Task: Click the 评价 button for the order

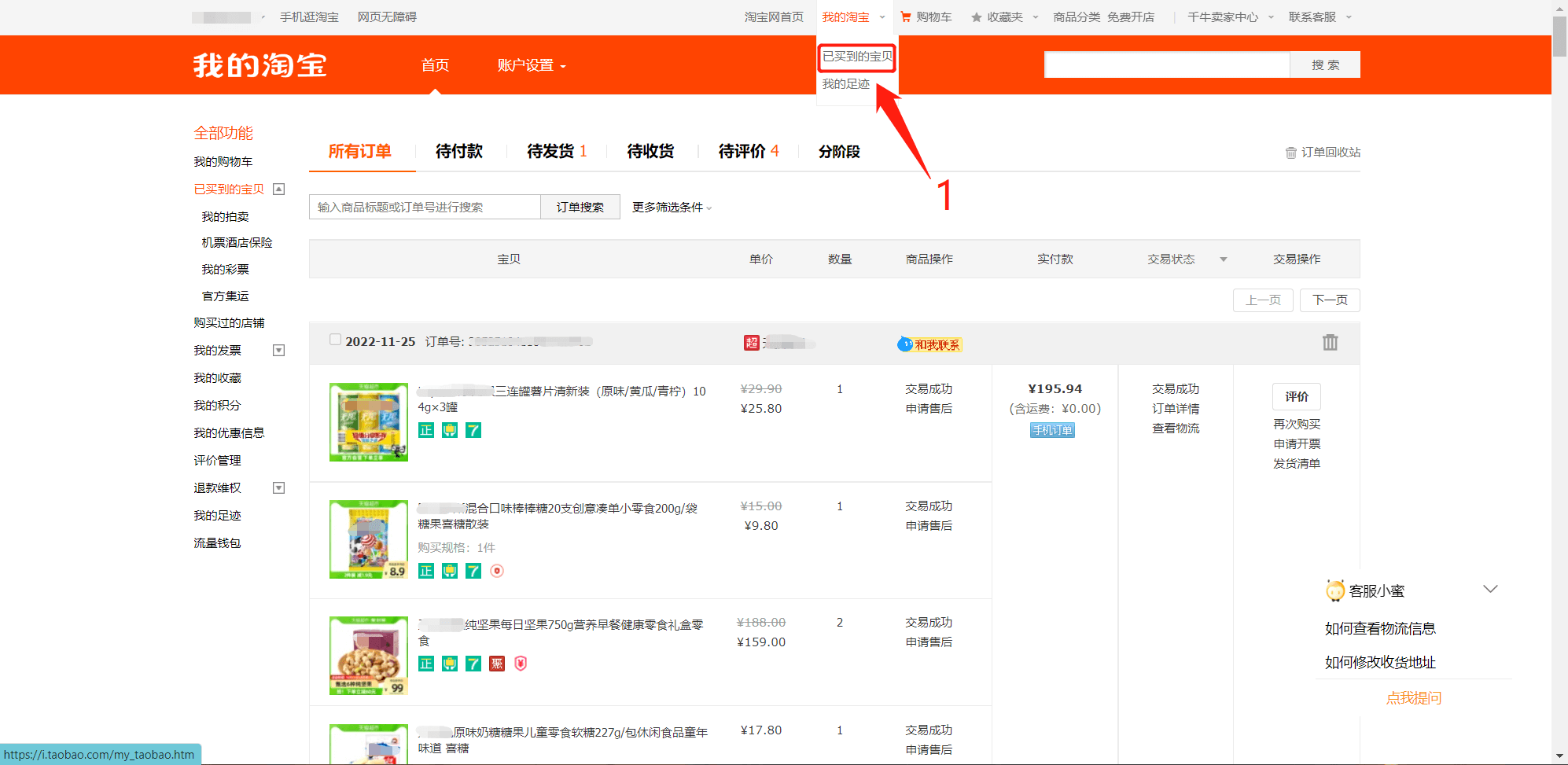Action: coord(1297,397)
